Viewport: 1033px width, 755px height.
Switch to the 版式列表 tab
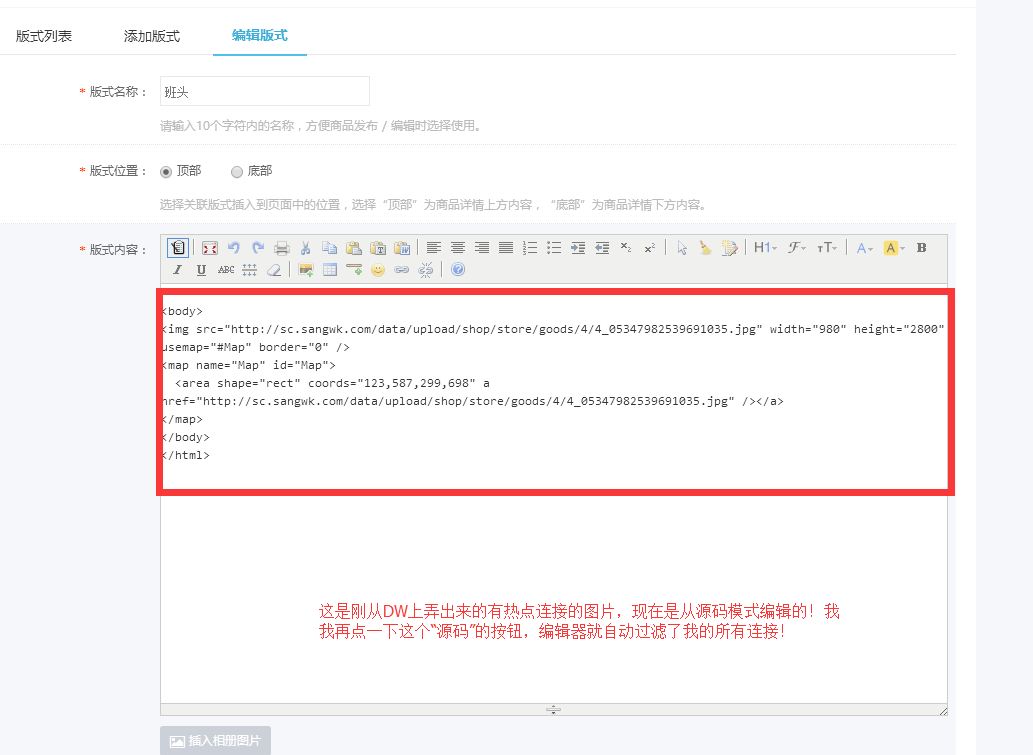tap(44, 36)
